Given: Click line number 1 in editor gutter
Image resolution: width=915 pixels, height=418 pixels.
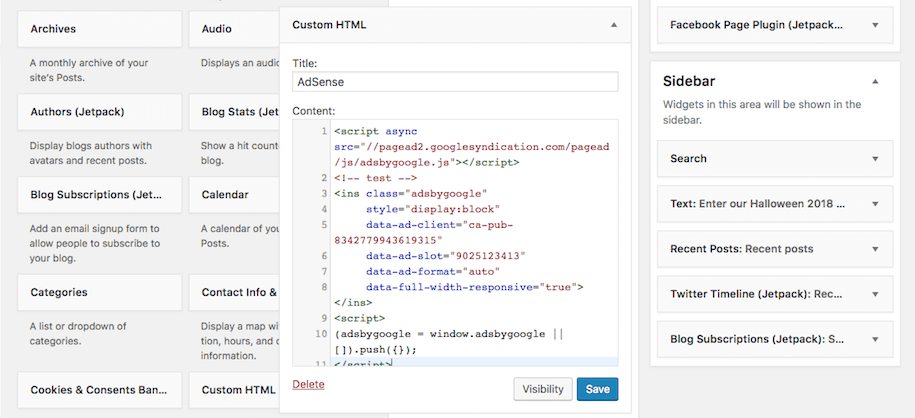Looking at the screenshot, I should (x=324, y=132).
